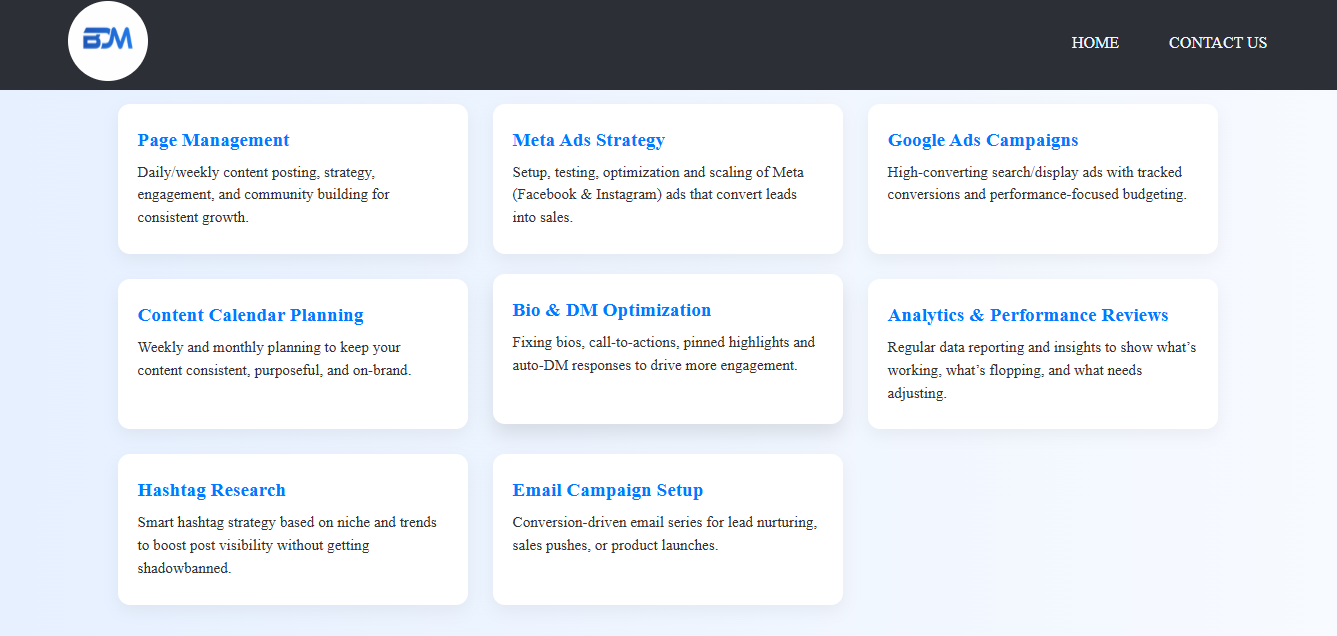This screenshot has height=636, width=1337.
Task: Click Analytics & Performance Reviews title
Action: click(x=1027, y=315)
